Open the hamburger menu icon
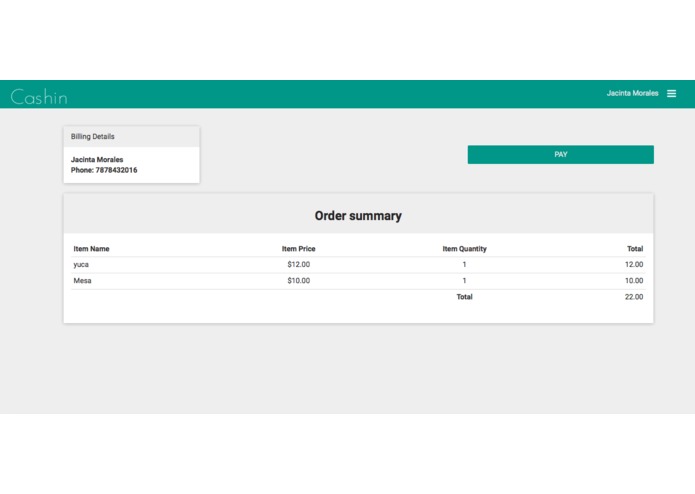Image resolution: width=695 pixels, height=494 pixels. point(672,93)
